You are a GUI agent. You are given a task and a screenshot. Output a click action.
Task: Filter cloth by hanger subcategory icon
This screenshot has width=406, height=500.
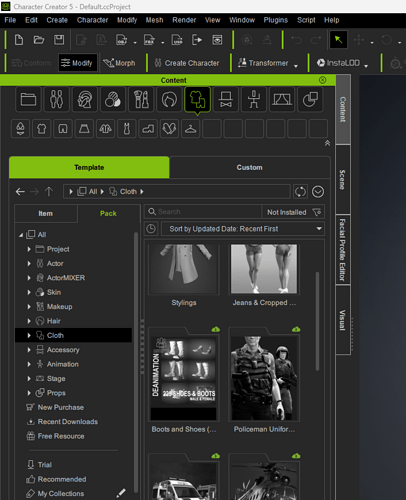click(190, 128)
